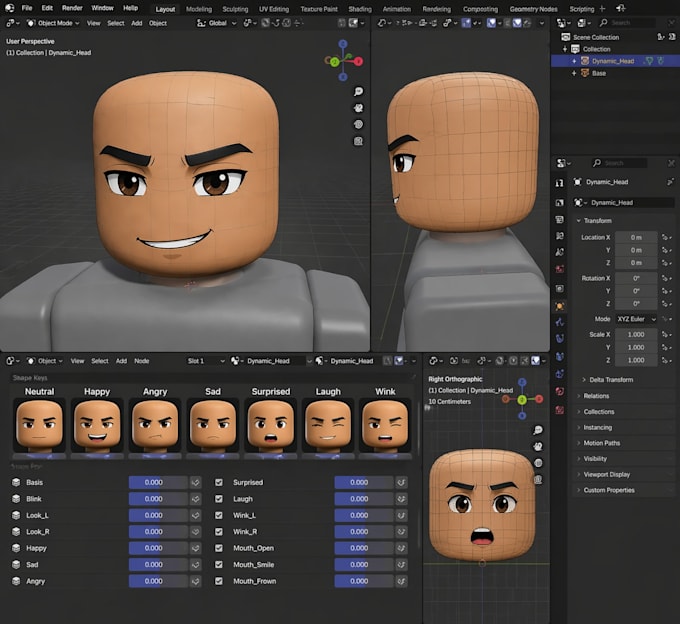Open the Slot 1 dropdown
Image resolution: width=680 pixels, height=624 pixels.
[205, 361]
